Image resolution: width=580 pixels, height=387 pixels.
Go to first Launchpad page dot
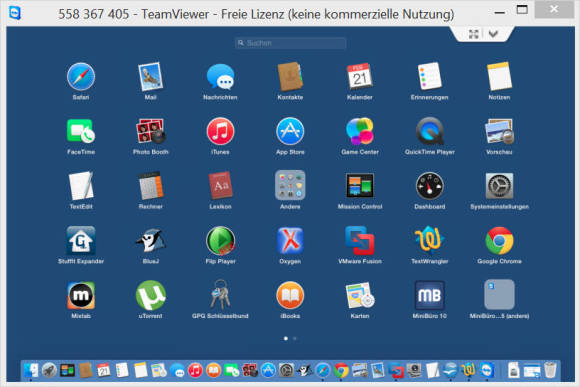tap(286, 338)
